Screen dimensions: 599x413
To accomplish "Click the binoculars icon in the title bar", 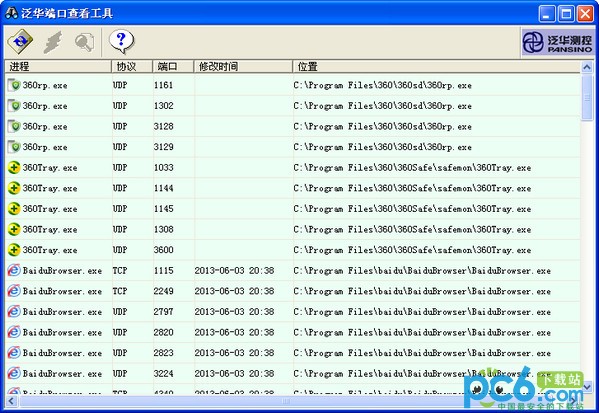I will pos(11,13).
